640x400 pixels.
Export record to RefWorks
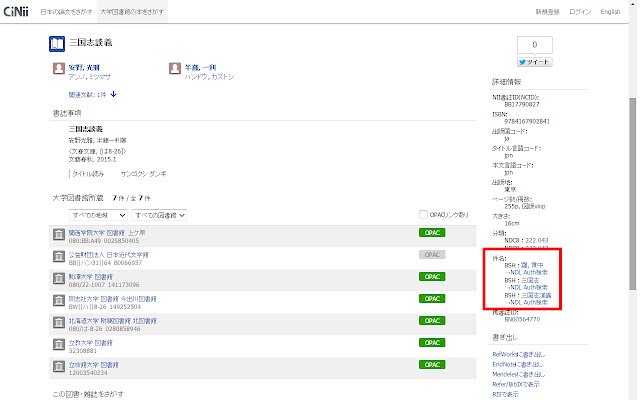click(x=518, y=354)
